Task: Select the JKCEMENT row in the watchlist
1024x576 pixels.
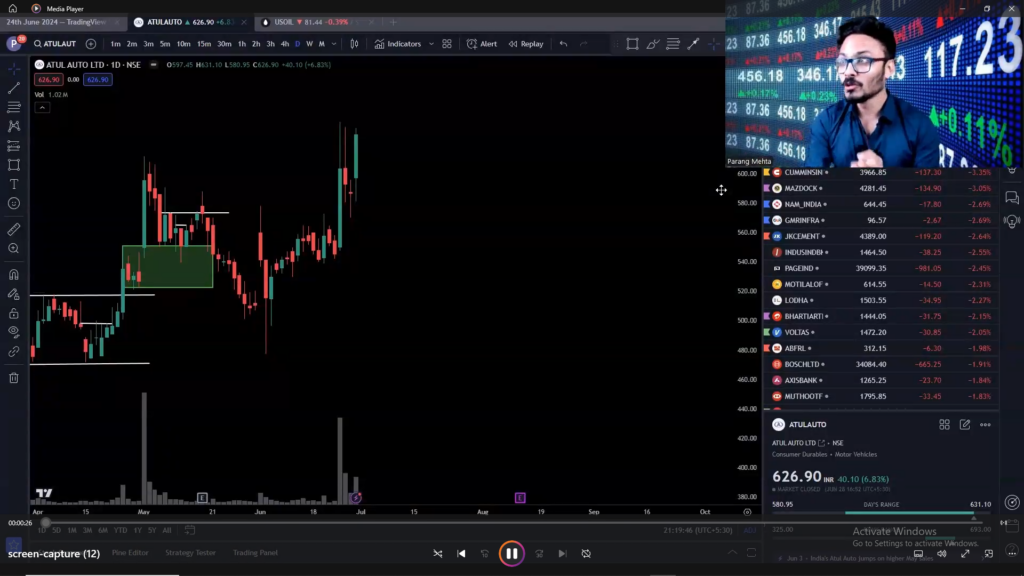Action: [x=880, y=236]
